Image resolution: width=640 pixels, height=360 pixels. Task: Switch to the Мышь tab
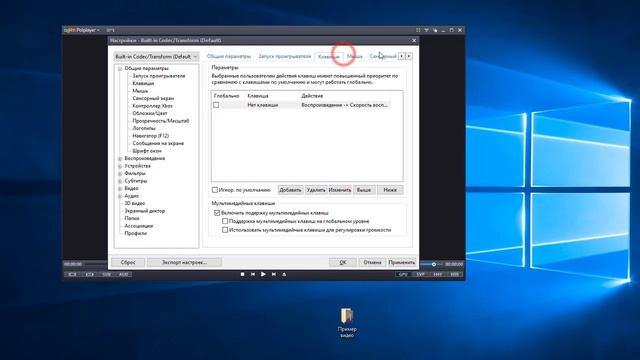tap(354, 56)
